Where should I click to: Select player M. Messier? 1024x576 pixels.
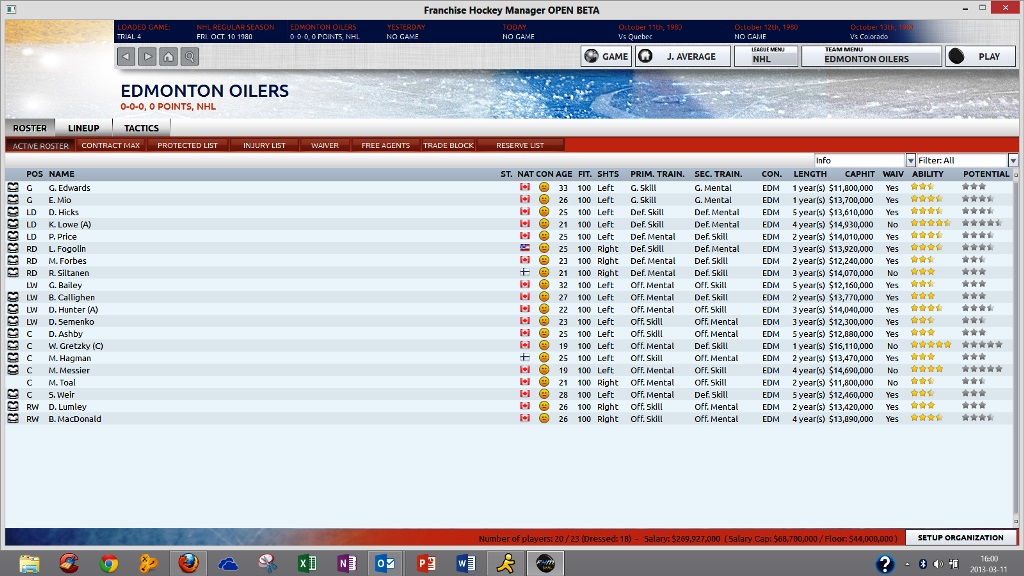click(x=69, y=370)
